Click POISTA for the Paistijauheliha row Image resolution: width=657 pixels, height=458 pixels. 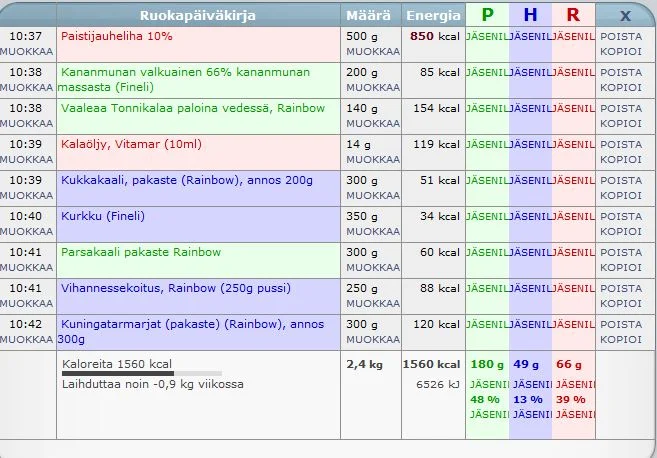[x=621, y=36]
